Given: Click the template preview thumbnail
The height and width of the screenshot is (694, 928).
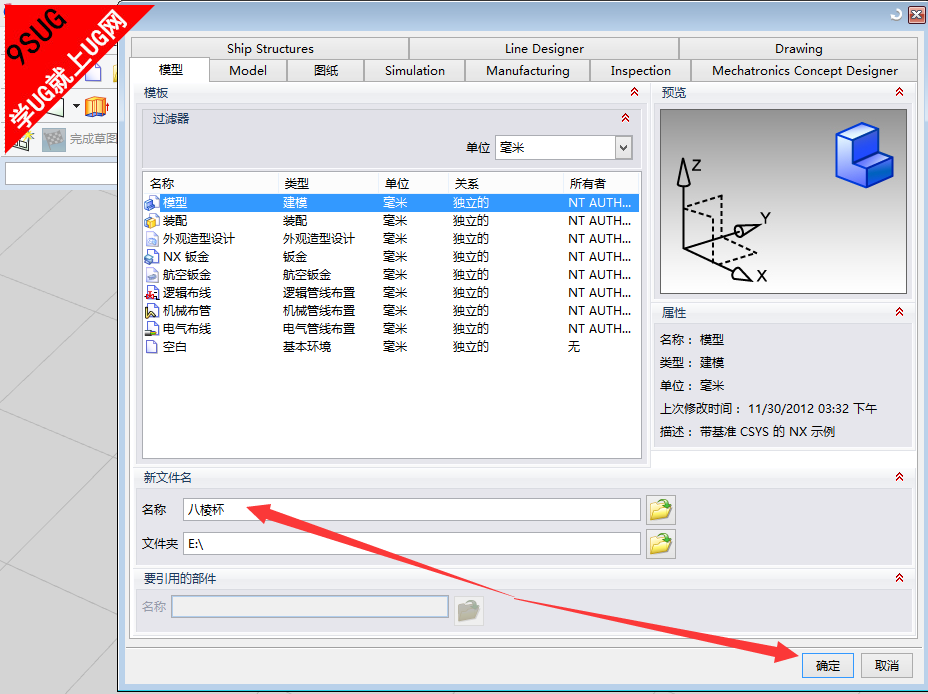Looking at the screenshot, I should (x=783, y=201).
